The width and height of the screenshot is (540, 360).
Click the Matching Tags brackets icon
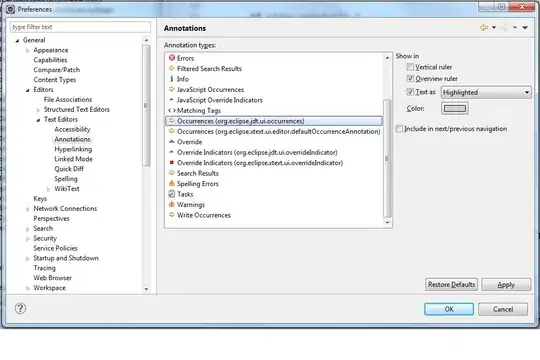(x=172, y=111)
